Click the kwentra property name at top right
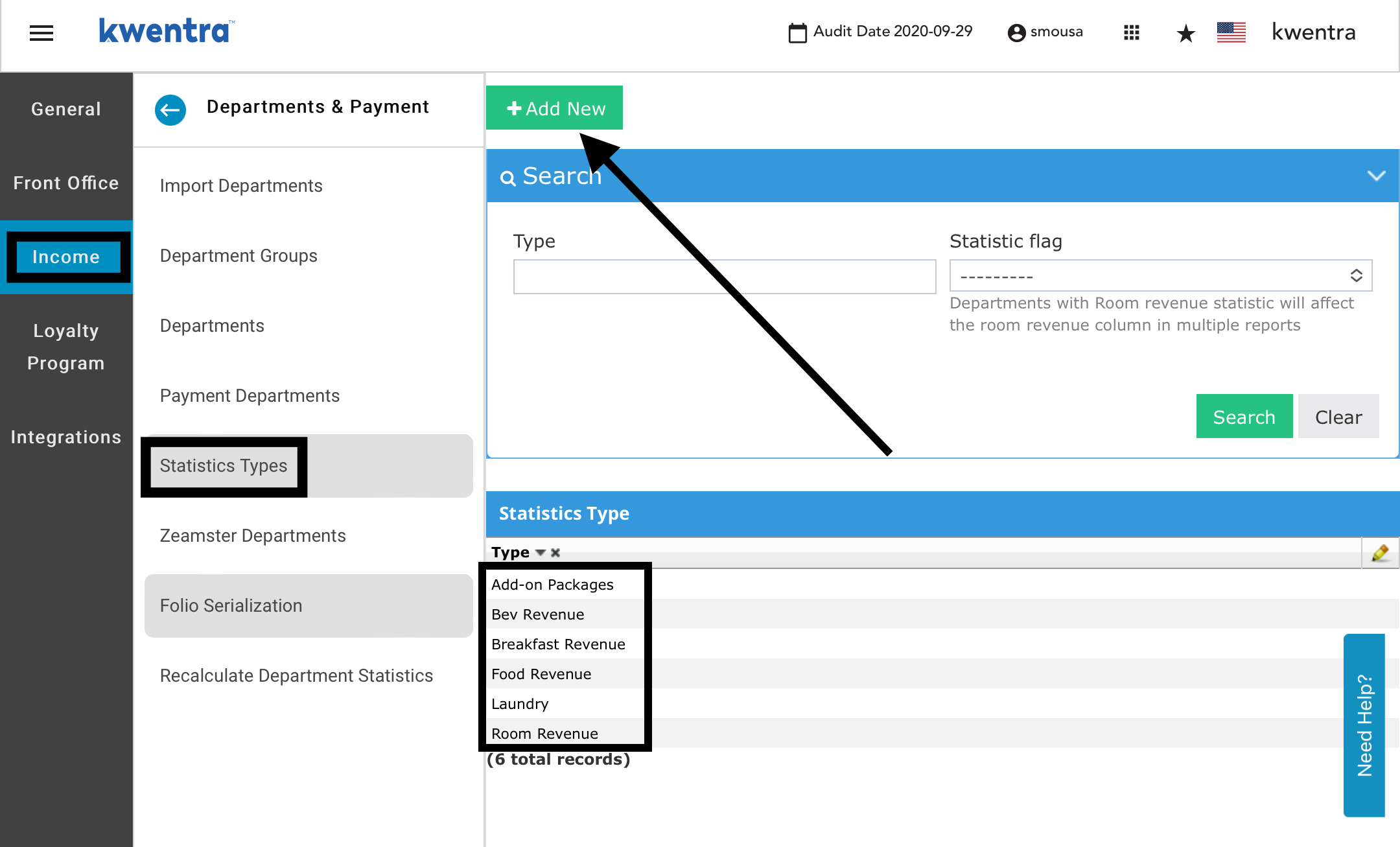 point(1314,32)
